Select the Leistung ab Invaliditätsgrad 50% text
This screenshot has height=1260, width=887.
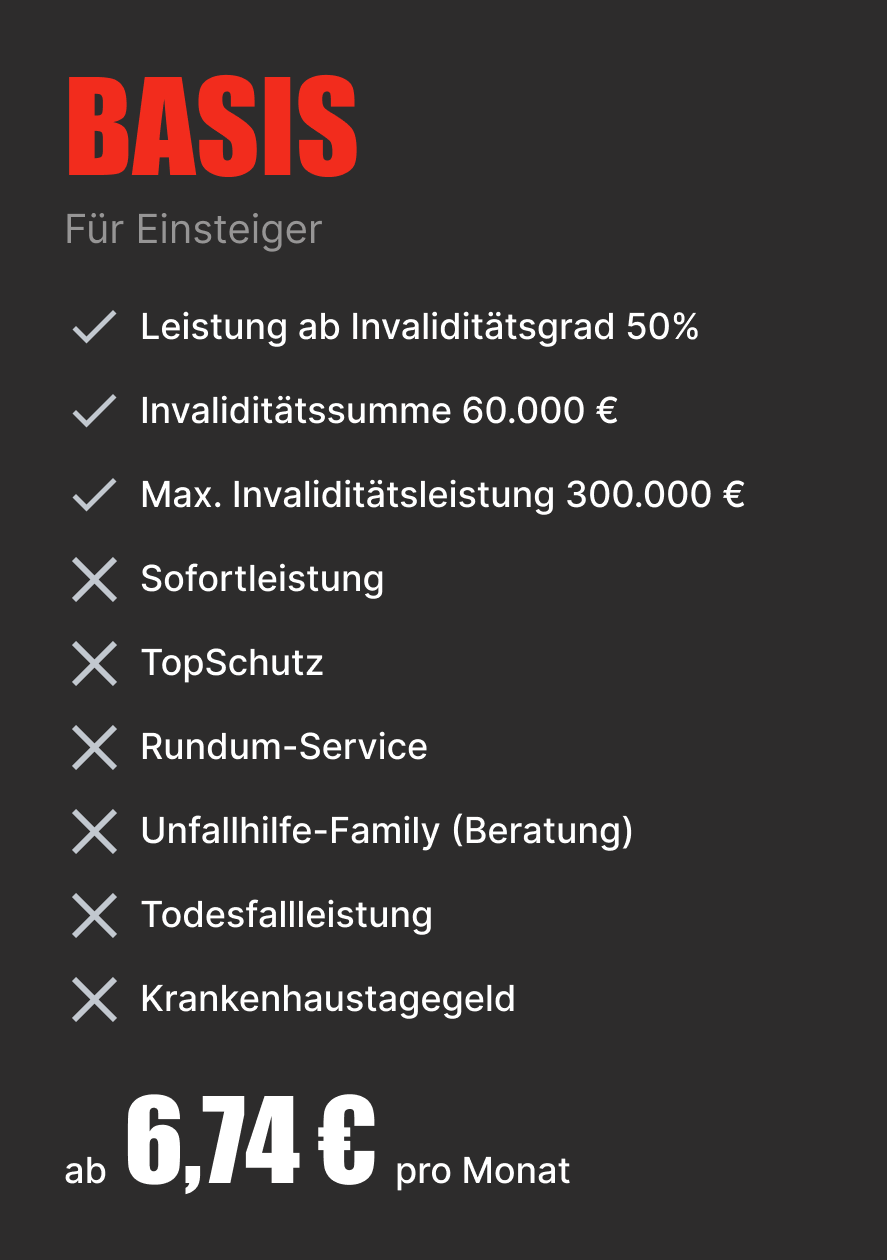coord(419,327)
